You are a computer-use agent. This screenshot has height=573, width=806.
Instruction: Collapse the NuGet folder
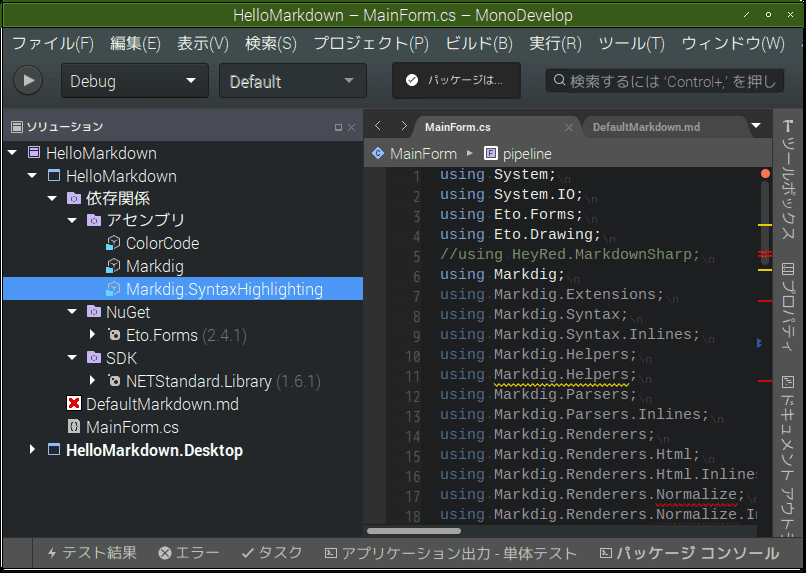pyautogui.click(x=72, y=311)
